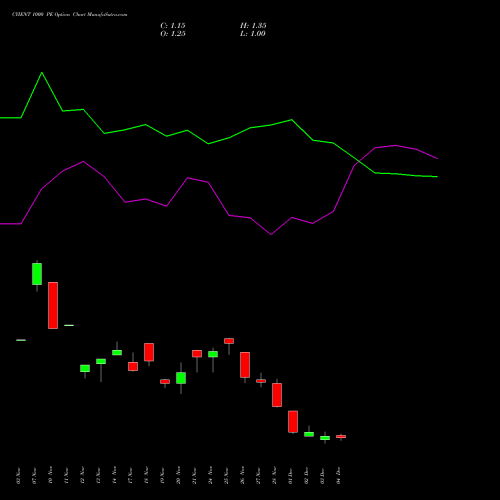Click the "04 Dec" date axis label
This screenshot has width=500, height=500.
coord(338,475)
